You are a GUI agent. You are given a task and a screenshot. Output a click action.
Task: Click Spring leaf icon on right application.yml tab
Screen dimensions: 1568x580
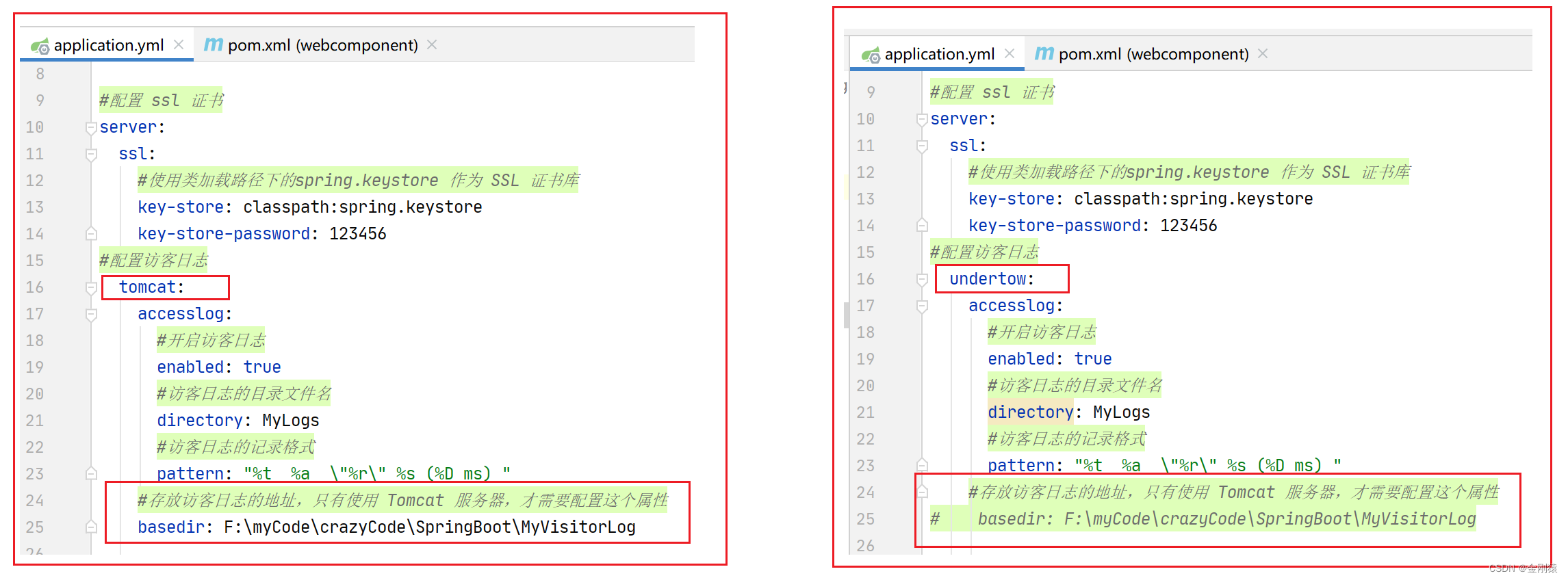871,55
